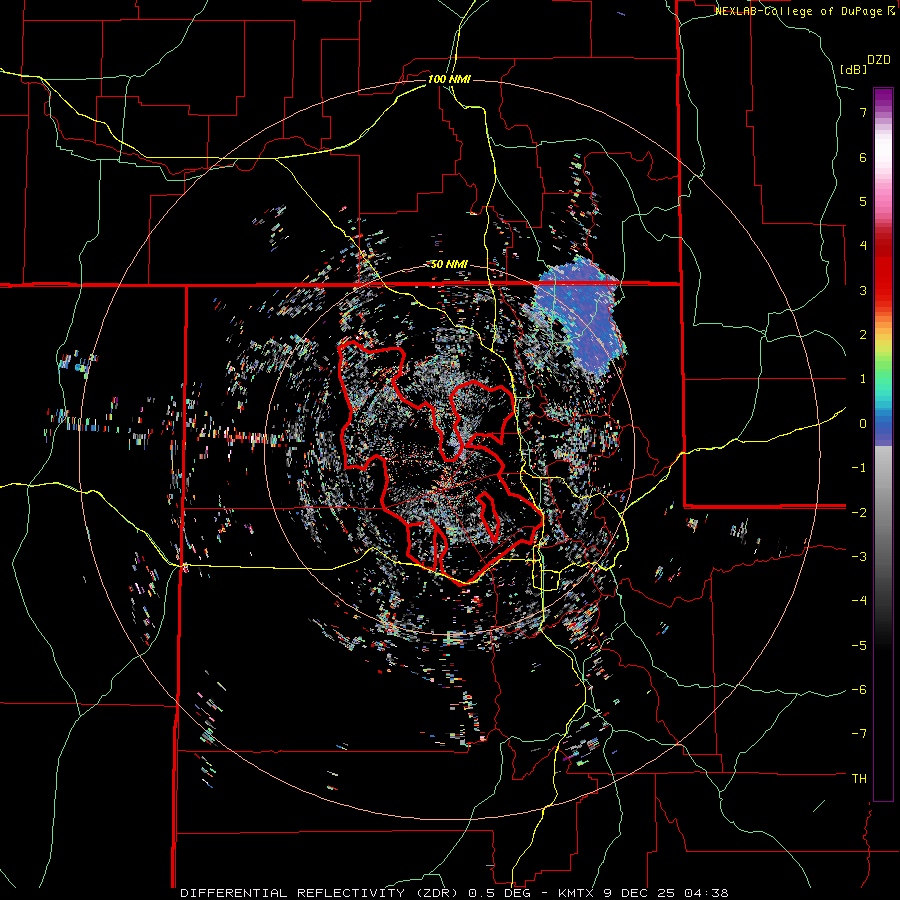
Task: Select the 2 value on the scale
Action: click(863, 335)
